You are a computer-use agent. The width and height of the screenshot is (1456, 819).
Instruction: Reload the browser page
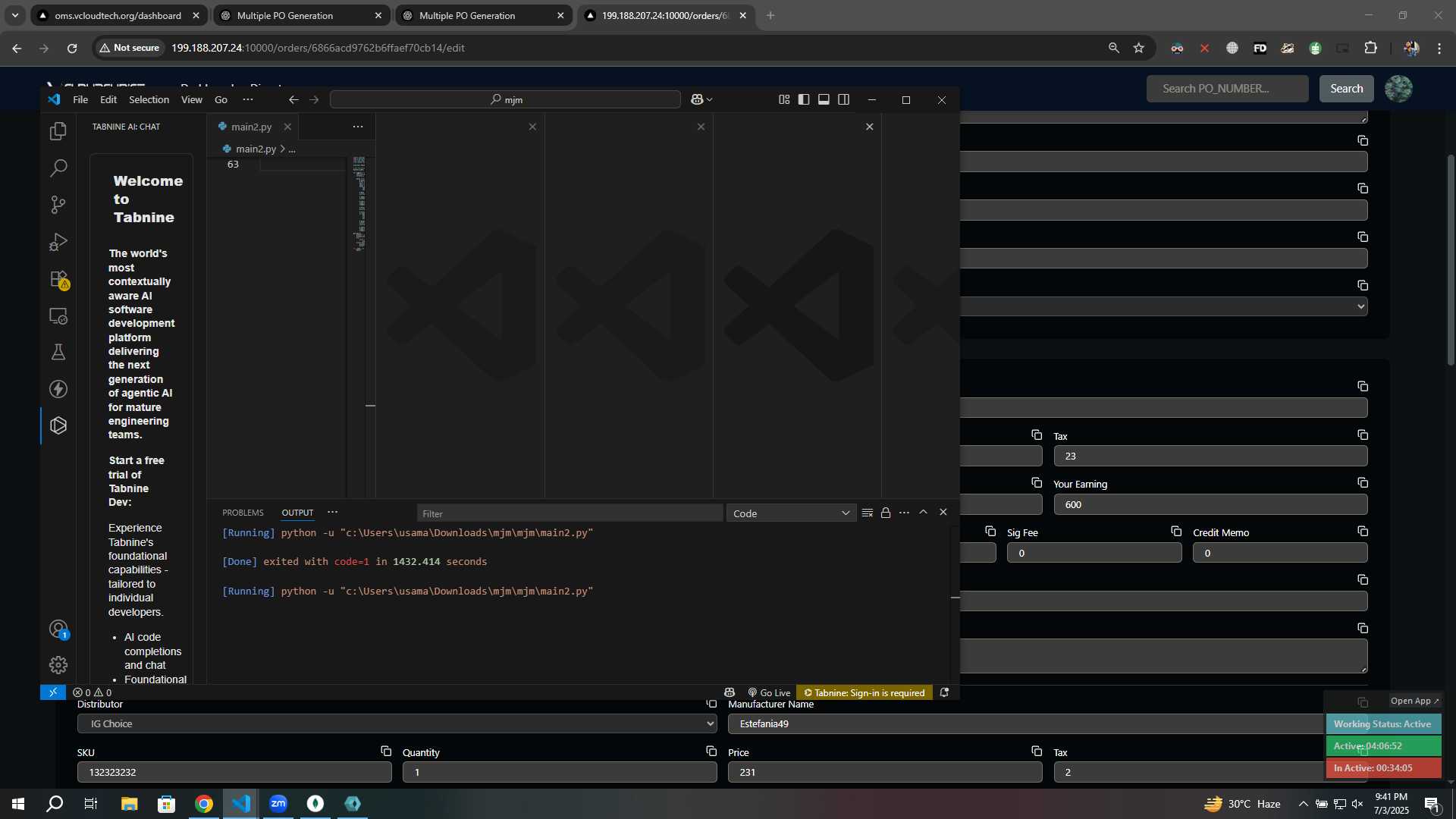(72, 48)
